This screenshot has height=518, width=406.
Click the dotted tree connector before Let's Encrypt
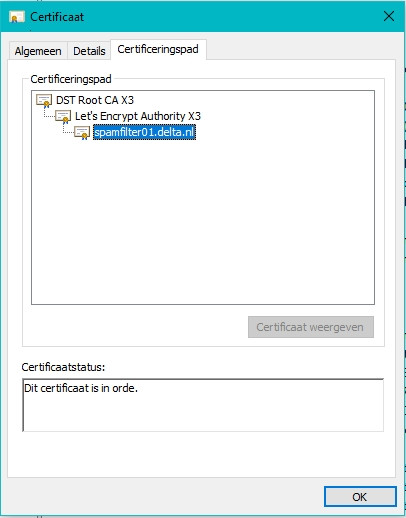click(49, 114)
